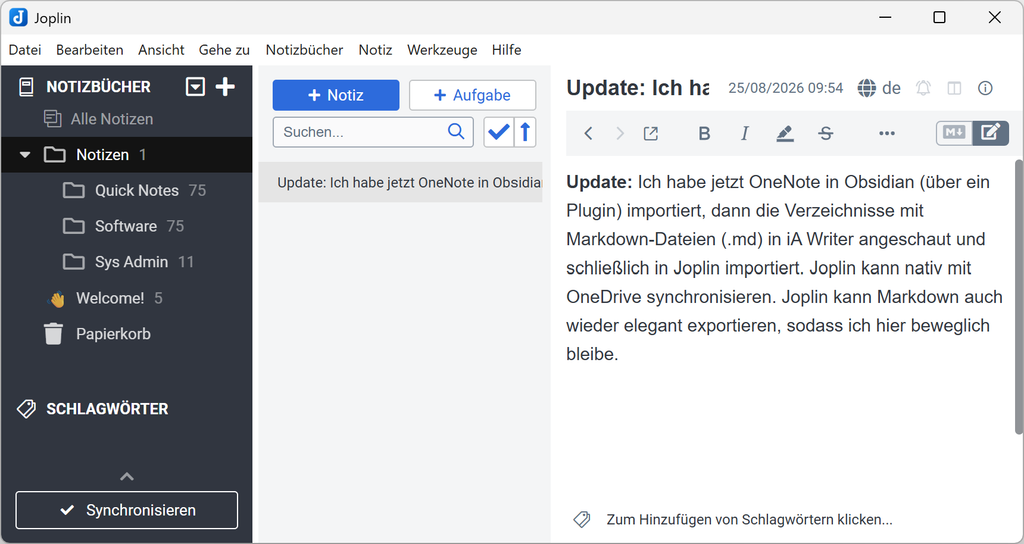Go back with the left arrow
The height and width of the screenshot is (544, 1024).
[x=588, y=133]
